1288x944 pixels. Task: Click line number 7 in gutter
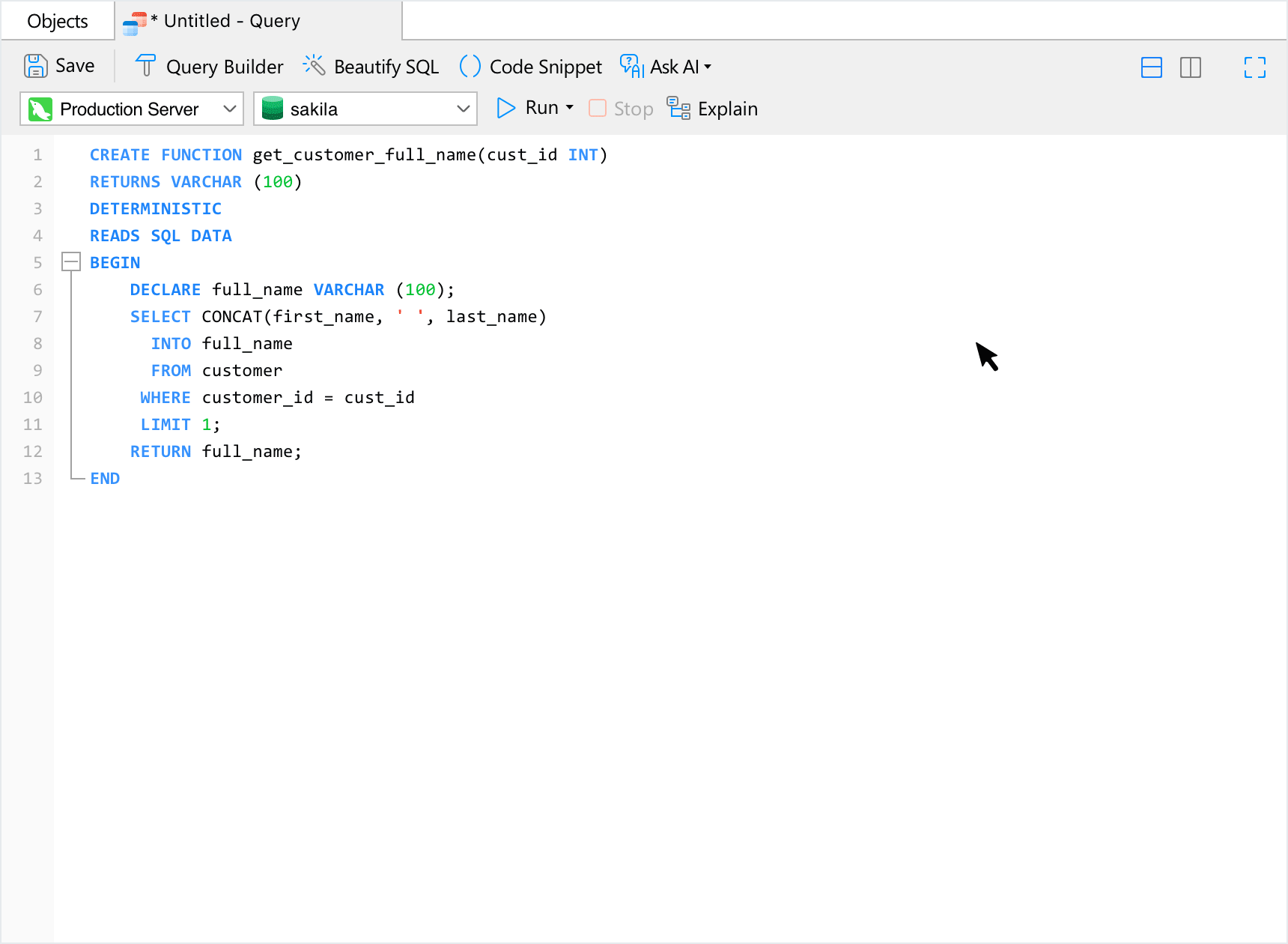(37, 317)
